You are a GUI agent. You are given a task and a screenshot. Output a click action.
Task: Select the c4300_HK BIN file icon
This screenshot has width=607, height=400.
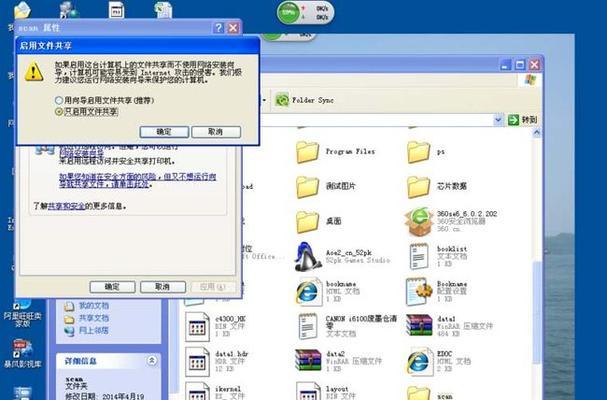(197, 326)
